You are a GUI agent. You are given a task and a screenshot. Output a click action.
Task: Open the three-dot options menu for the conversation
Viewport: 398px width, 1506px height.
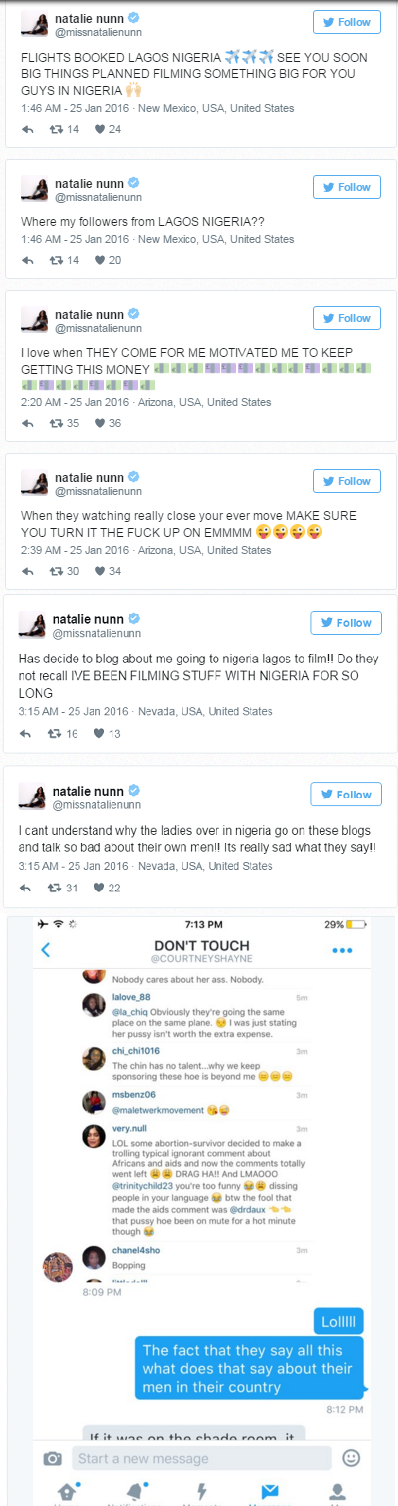[343, 950]
